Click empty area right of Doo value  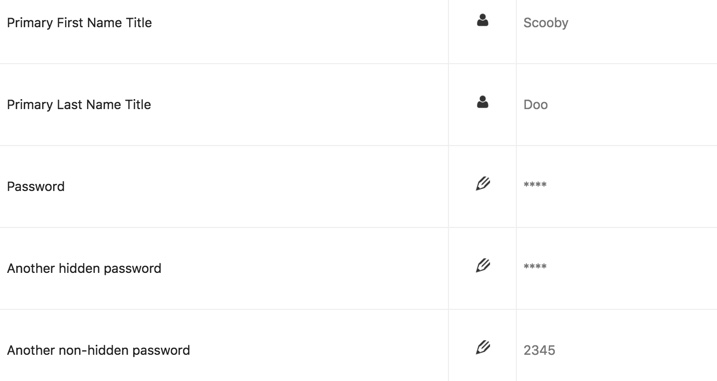(633, 105)
